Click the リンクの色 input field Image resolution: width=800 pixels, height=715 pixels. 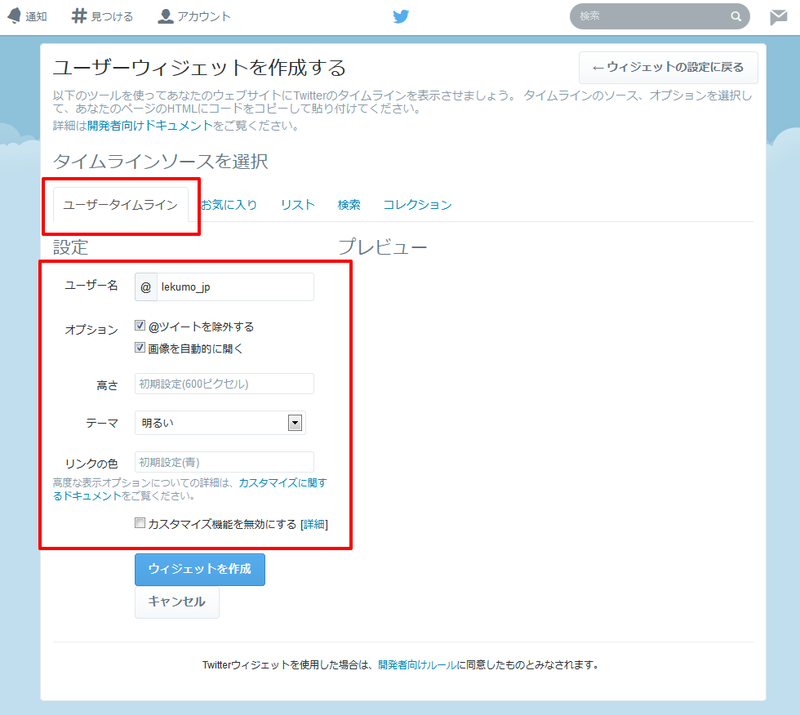pos(224,462)
